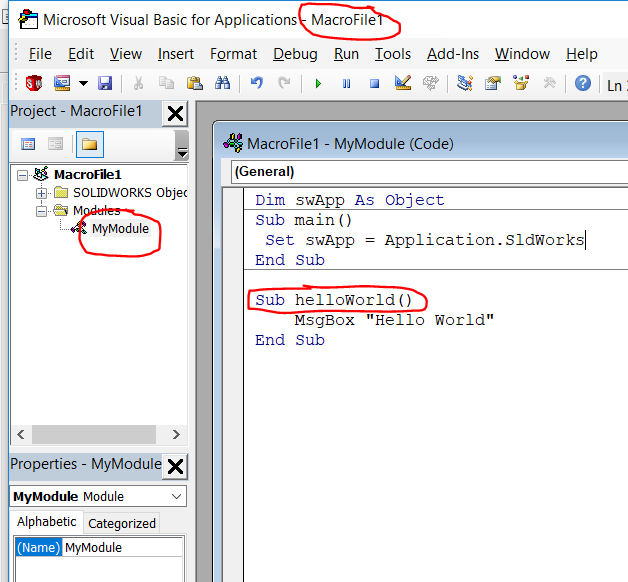628x582 pixels.
Task: Switch to the Alphabetic properties tab
Action: tap(46, 522)
